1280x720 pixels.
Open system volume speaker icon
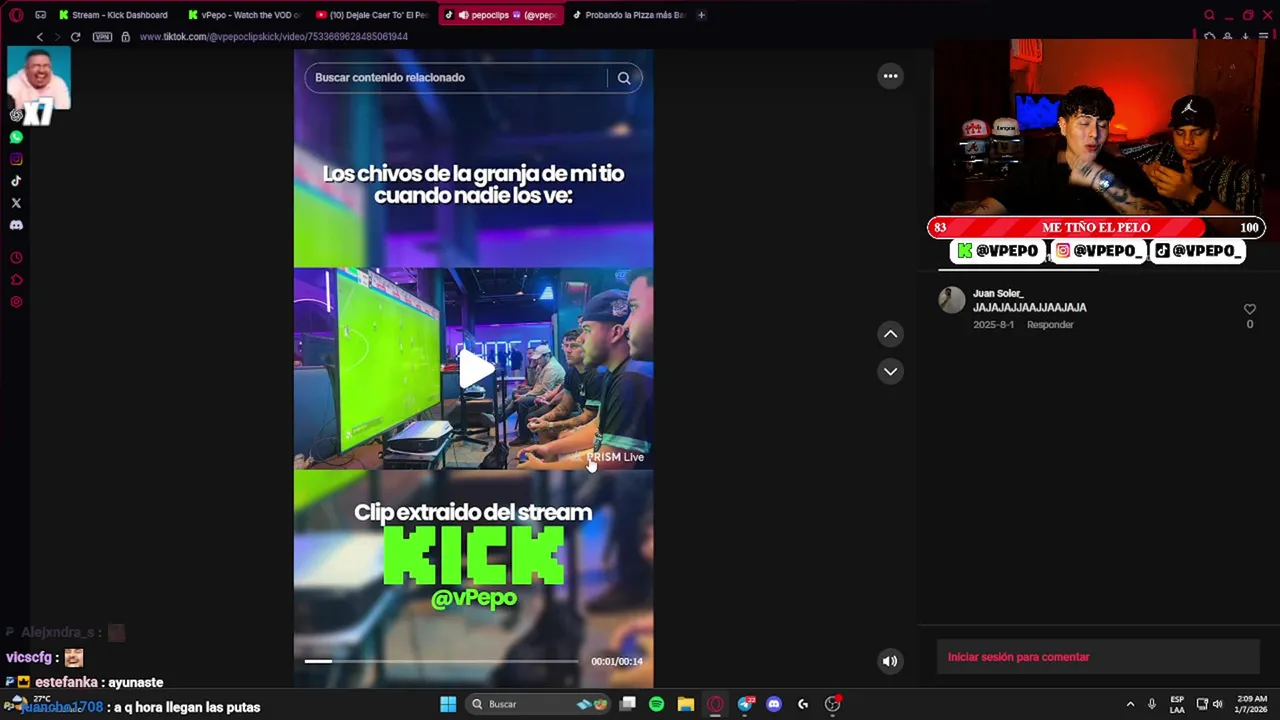point(1217,704)
